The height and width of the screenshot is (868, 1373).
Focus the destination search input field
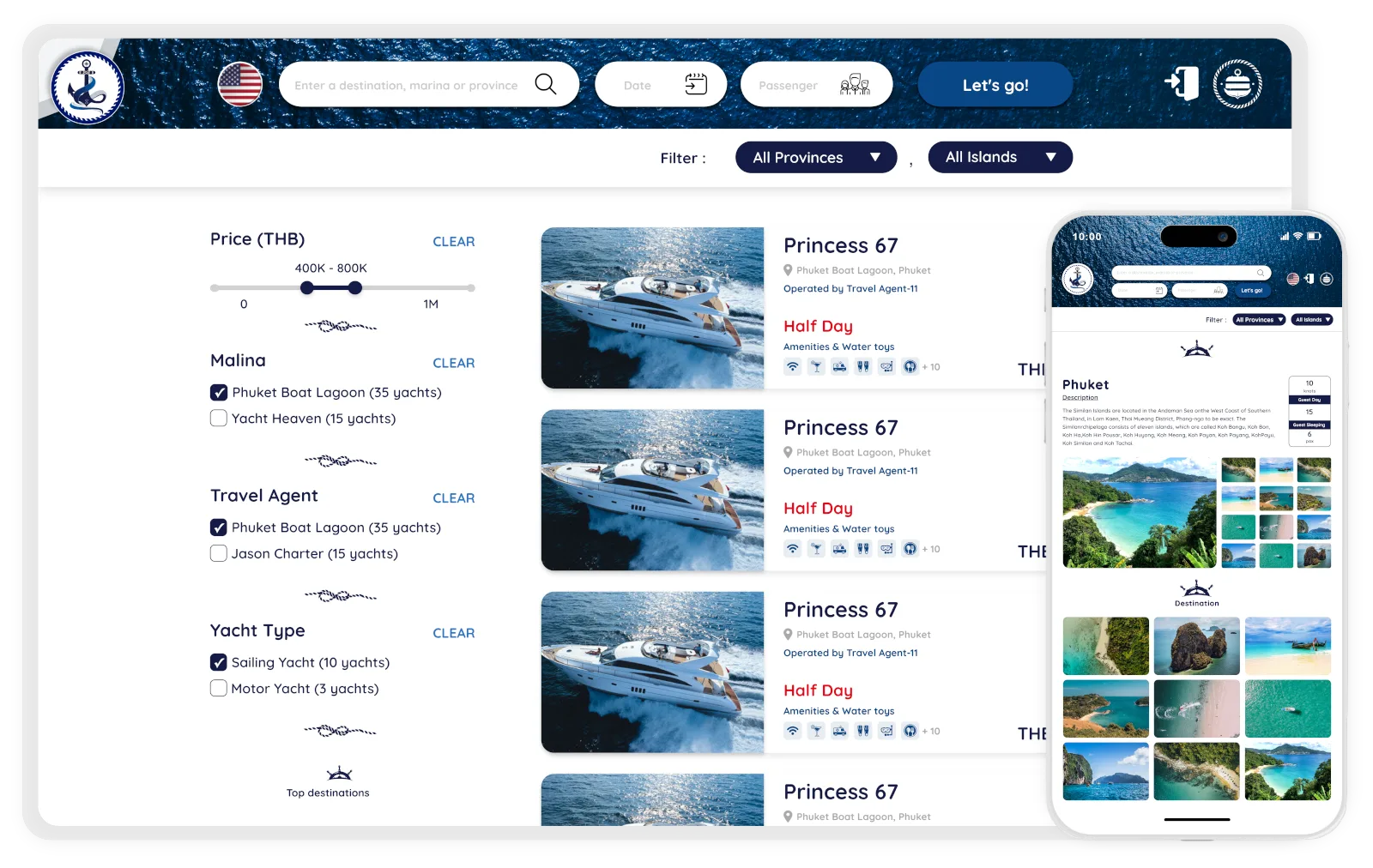coord(406,85)
